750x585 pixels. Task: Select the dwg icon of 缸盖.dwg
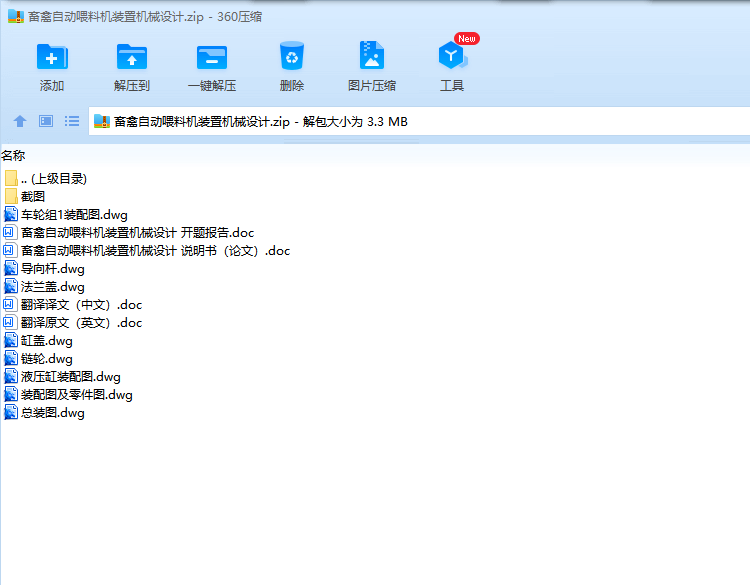tap(11, 341)
